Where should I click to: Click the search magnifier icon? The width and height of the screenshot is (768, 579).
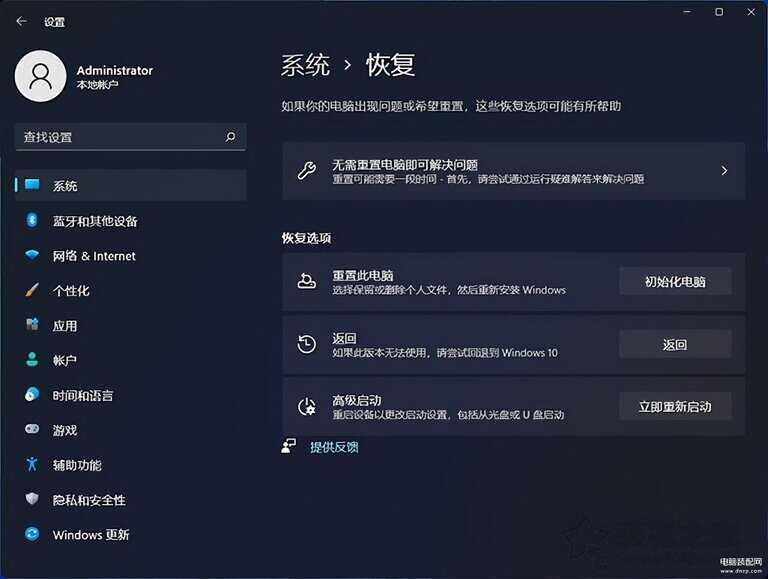pos(230,137)
